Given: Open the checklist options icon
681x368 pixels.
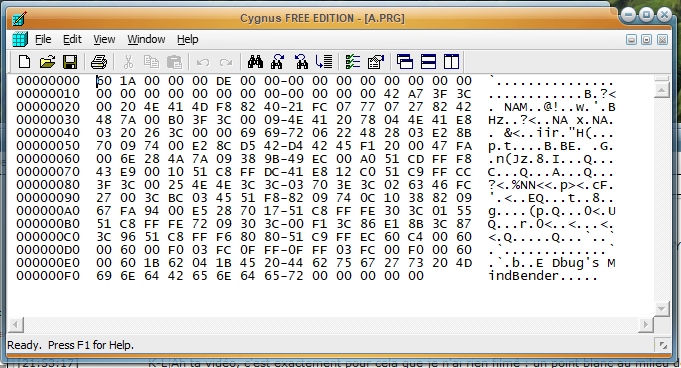Looking at the screenshot, I should coord(353,62).
